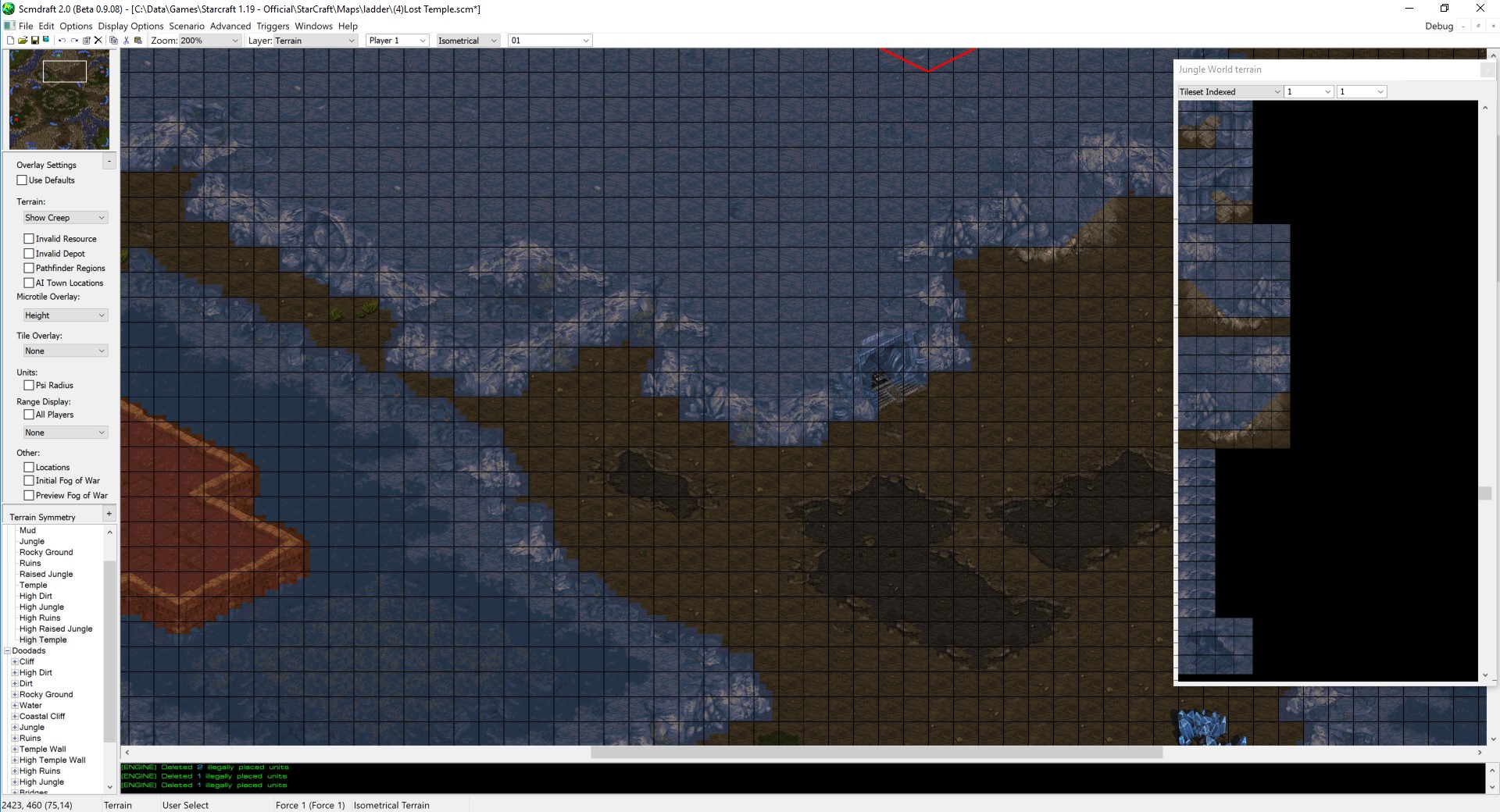Open the Triggers menu
1500x812 pixels.
[273, 26]
